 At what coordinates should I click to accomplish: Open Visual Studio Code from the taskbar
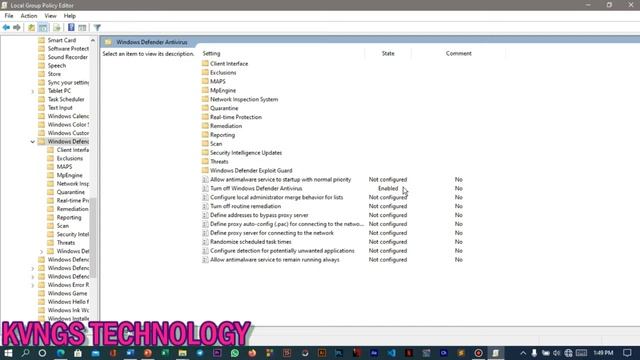[391, 353]
